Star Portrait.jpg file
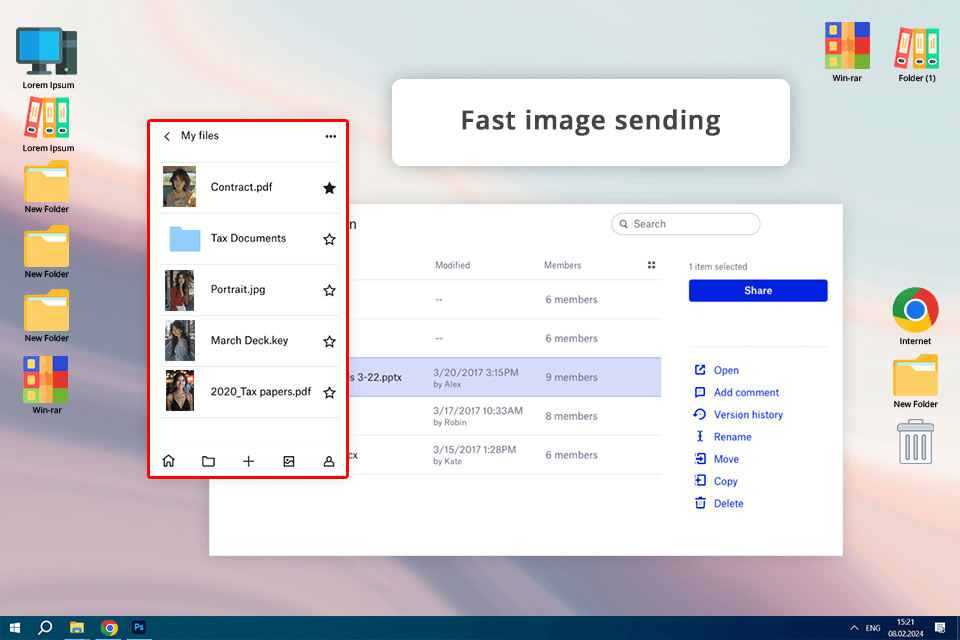The height and width of the screenshot is (640, 960). coord(329,290)
